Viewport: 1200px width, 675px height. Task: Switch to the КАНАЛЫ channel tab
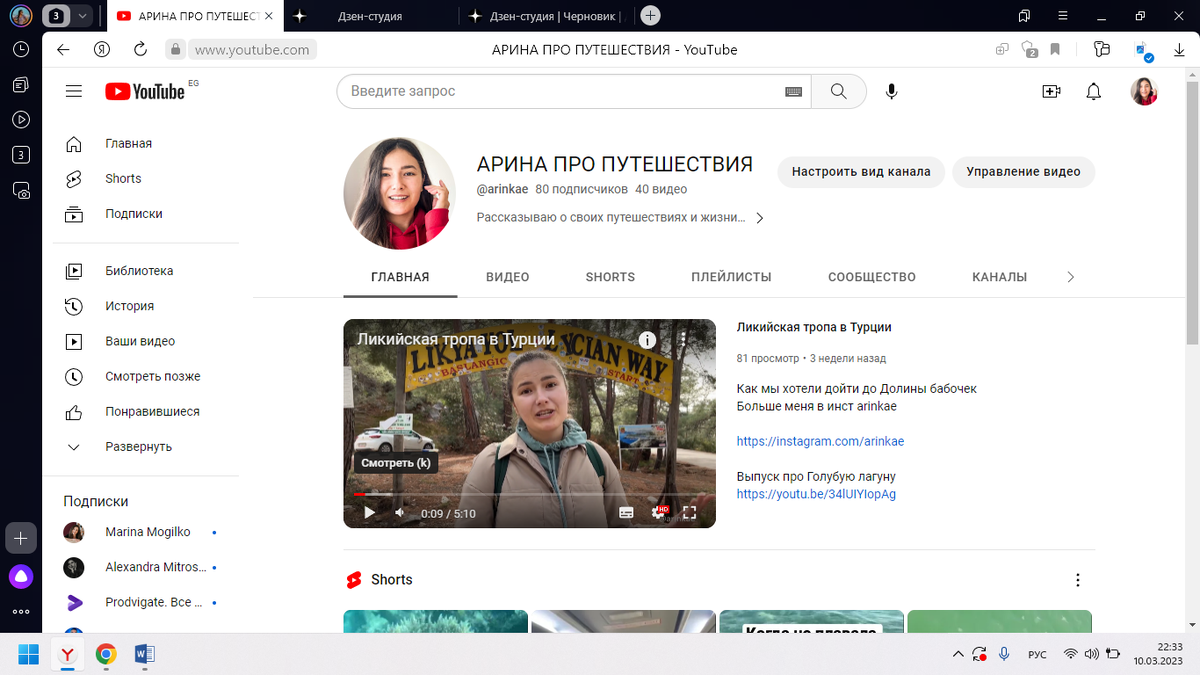point(999,277)
